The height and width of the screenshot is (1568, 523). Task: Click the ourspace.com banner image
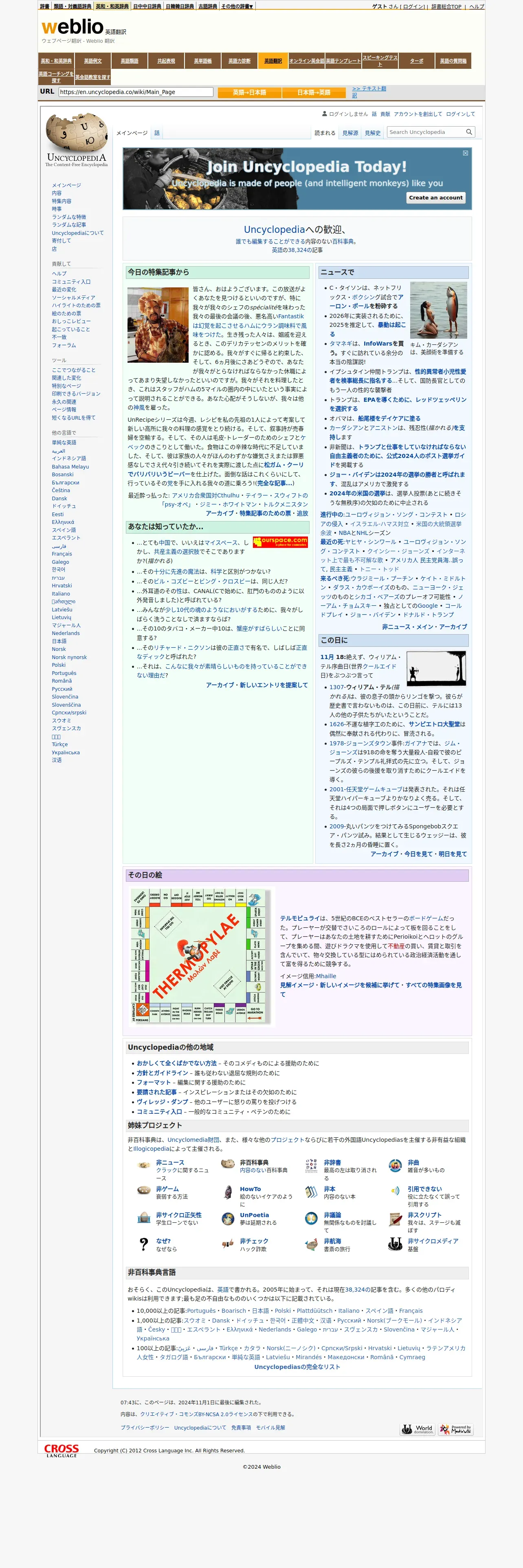click(280, 542)
